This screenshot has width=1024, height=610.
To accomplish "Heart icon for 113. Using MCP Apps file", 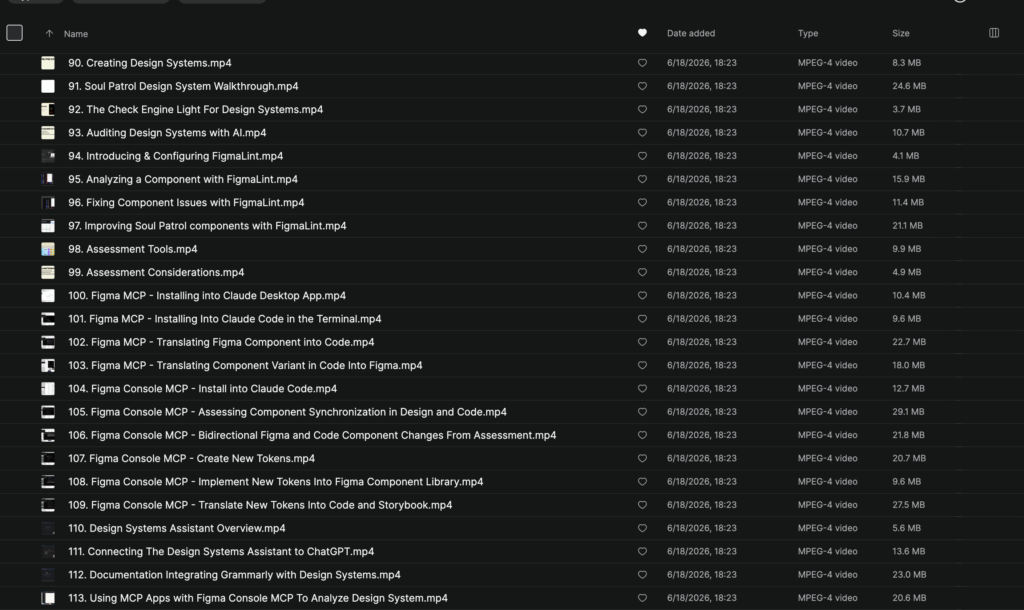I will pyautogui.click(x=642, y=598).
